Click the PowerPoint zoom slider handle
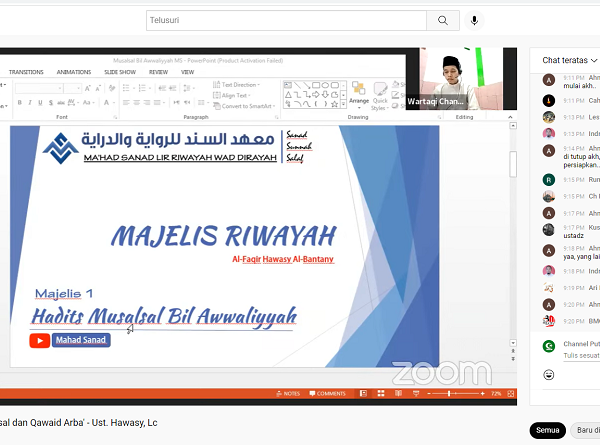The image size is (600, 445). (449, 393)
